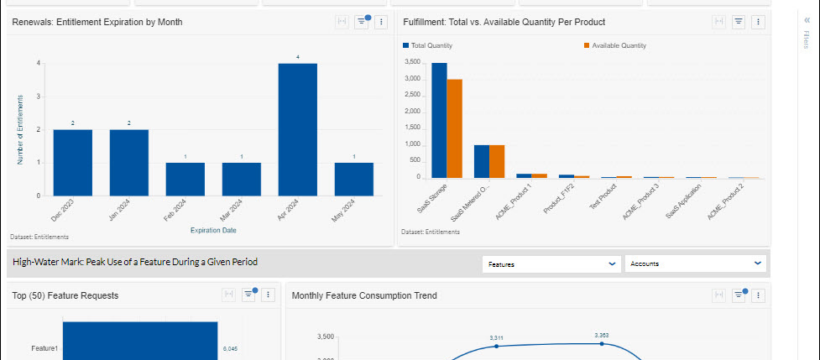Image resolution: width=820 pixels, height=360 pixels.
Task: Click 'Dataset: Entitlements' under Renewals chart
Action: point(39,237)
